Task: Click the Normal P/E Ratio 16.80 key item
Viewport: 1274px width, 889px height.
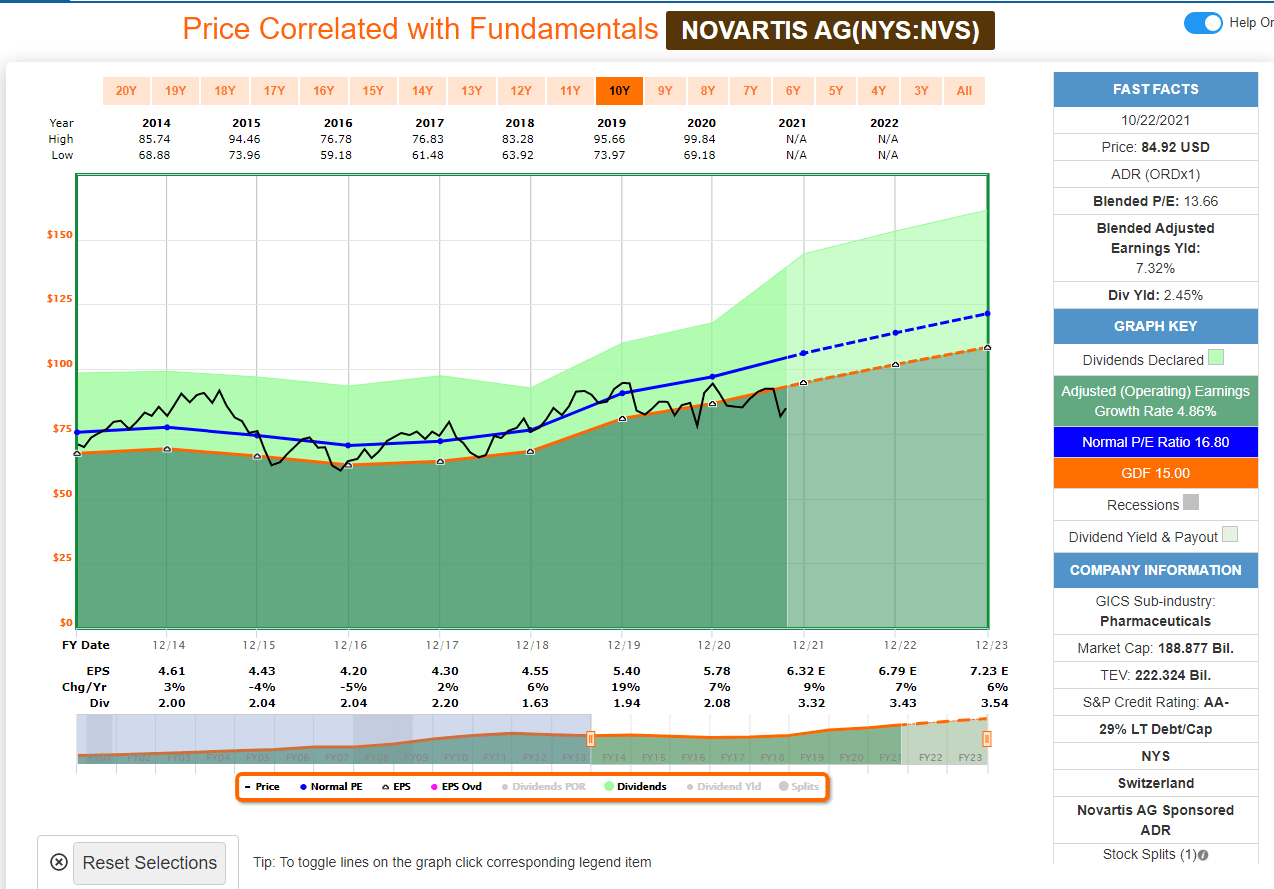Action: pyautogui.click(x=1155, y=441)
